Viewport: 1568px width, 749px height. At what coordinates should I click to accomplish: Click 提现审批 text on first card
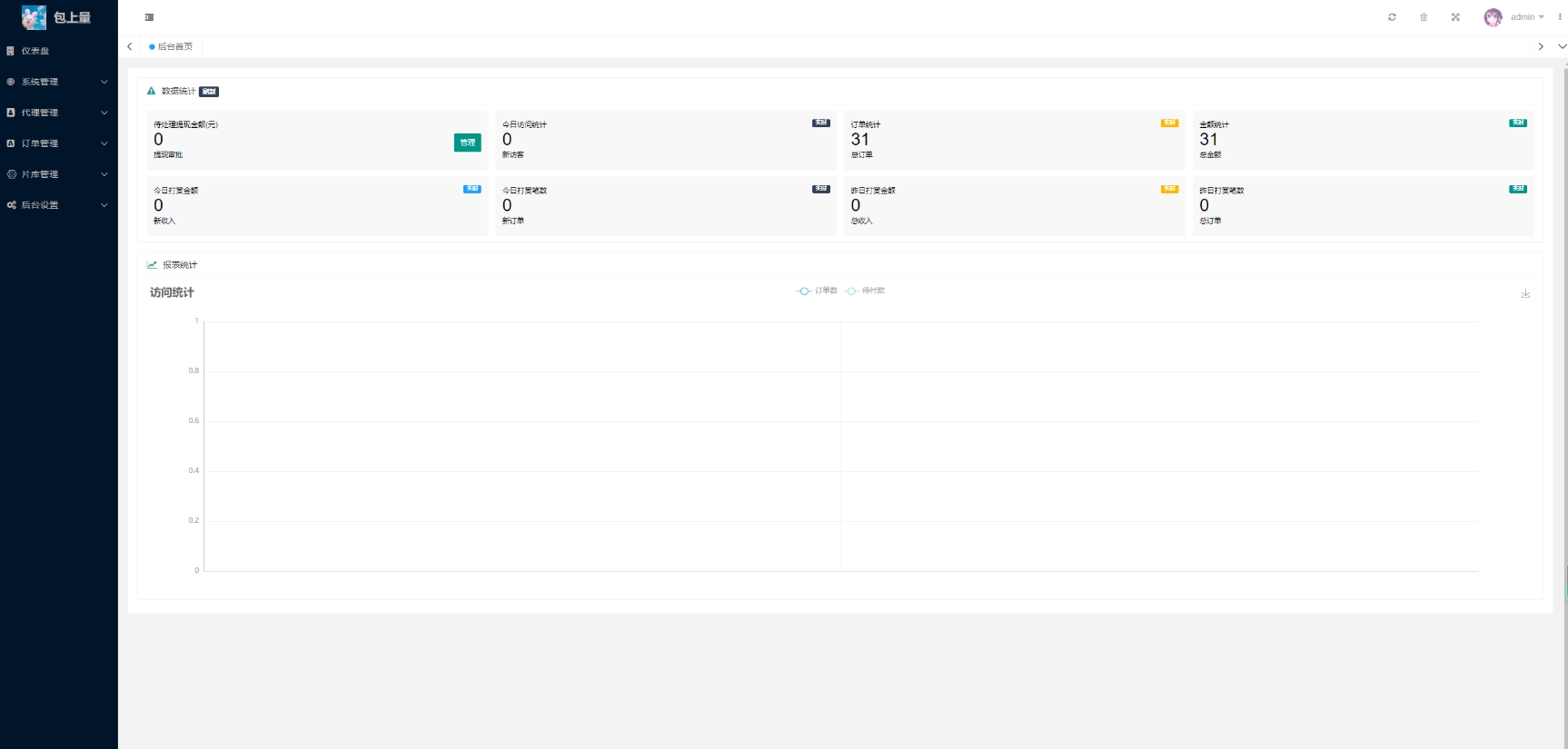(168, 155)
